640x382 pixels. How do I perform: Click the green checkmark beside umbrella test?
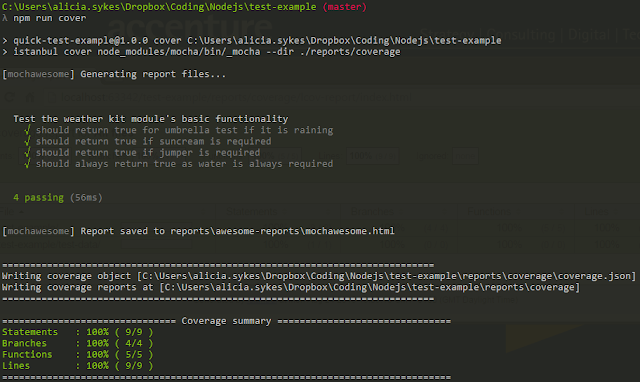click(x=27, y=130)
